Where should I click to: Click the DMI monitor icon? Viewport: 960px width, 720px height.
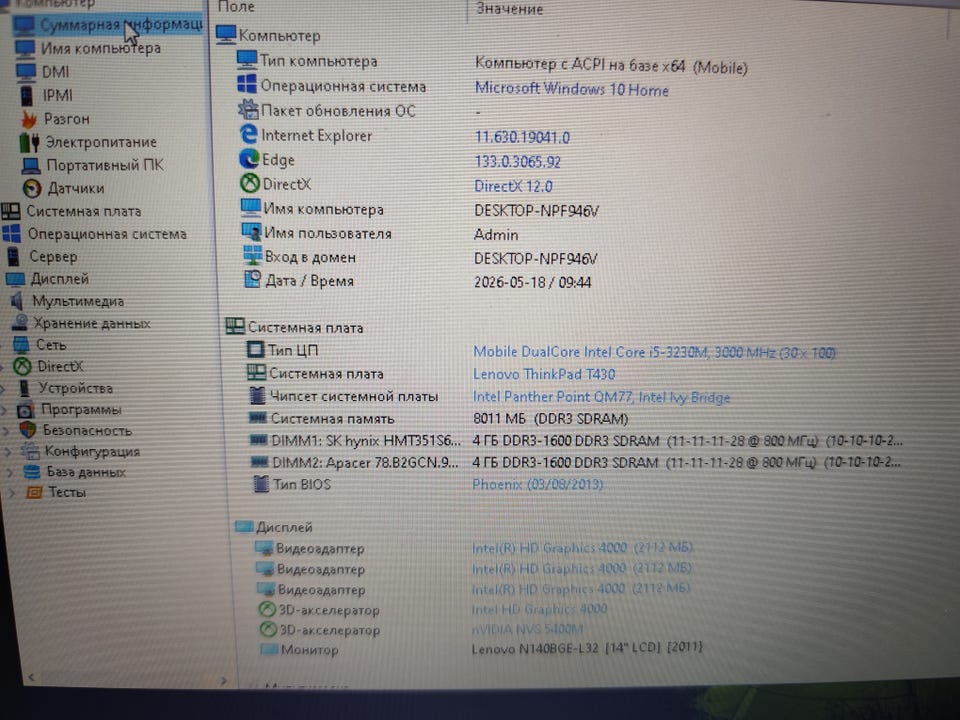pos(26,72)
